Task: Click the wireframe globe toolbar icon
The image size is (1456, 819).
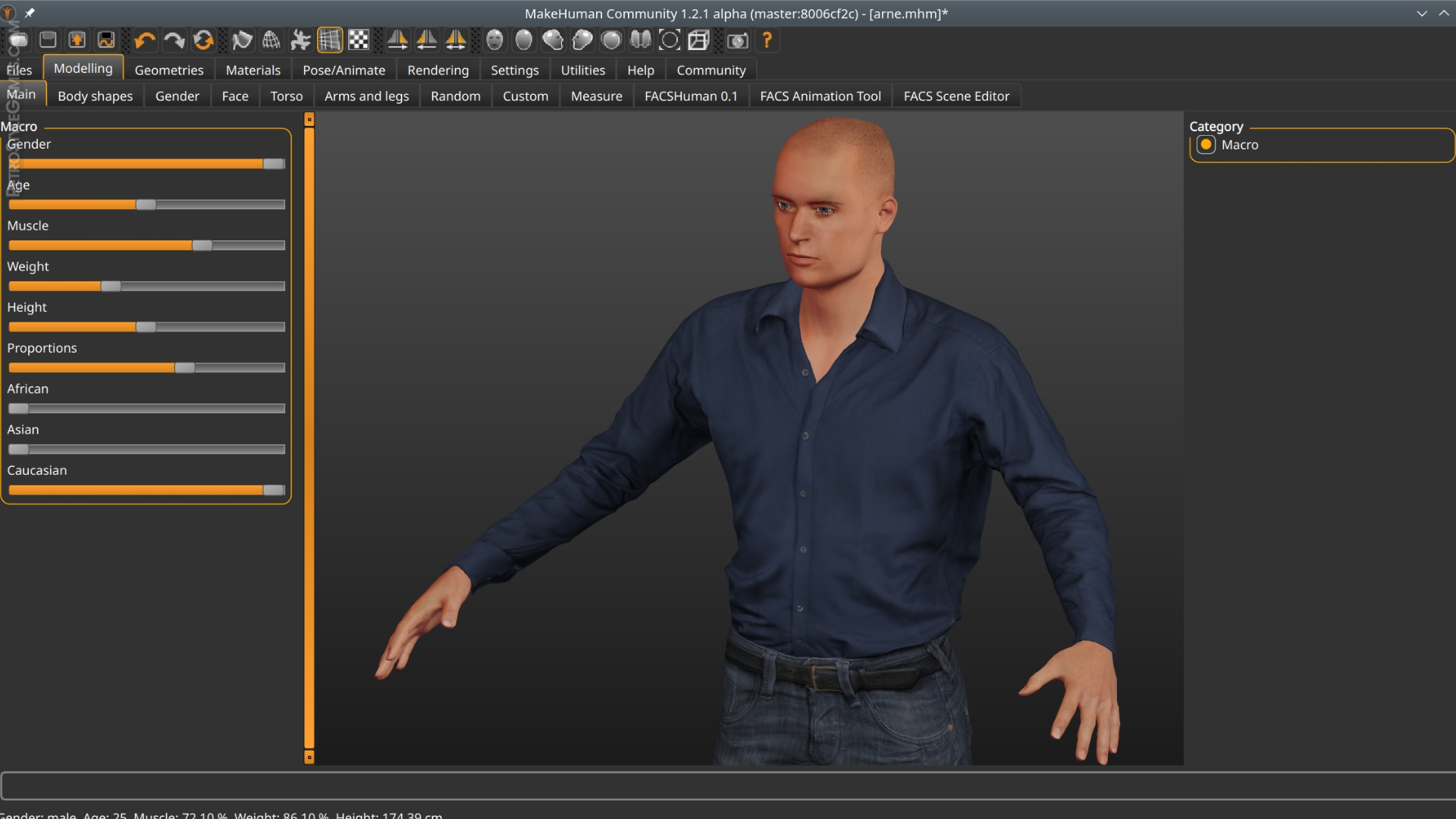Action: click(271, 40)
